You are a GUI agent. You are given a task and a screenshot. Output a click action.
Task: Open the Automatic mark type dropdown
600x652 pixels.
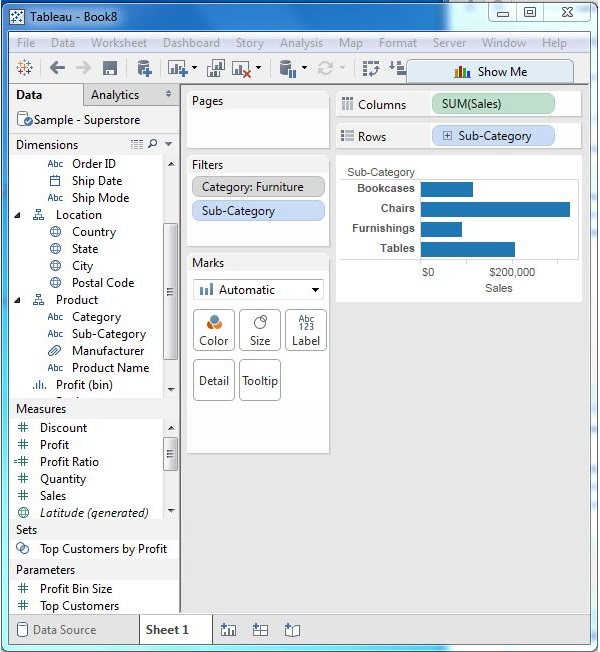(259, 290)
